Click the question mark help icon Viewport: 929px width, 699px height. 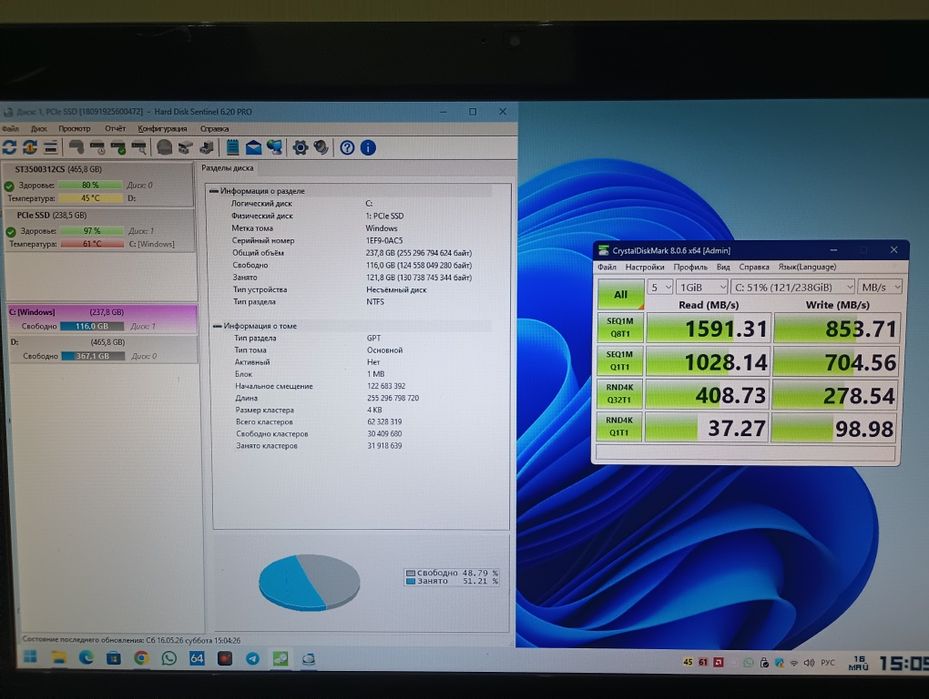[x=347, y=148]
